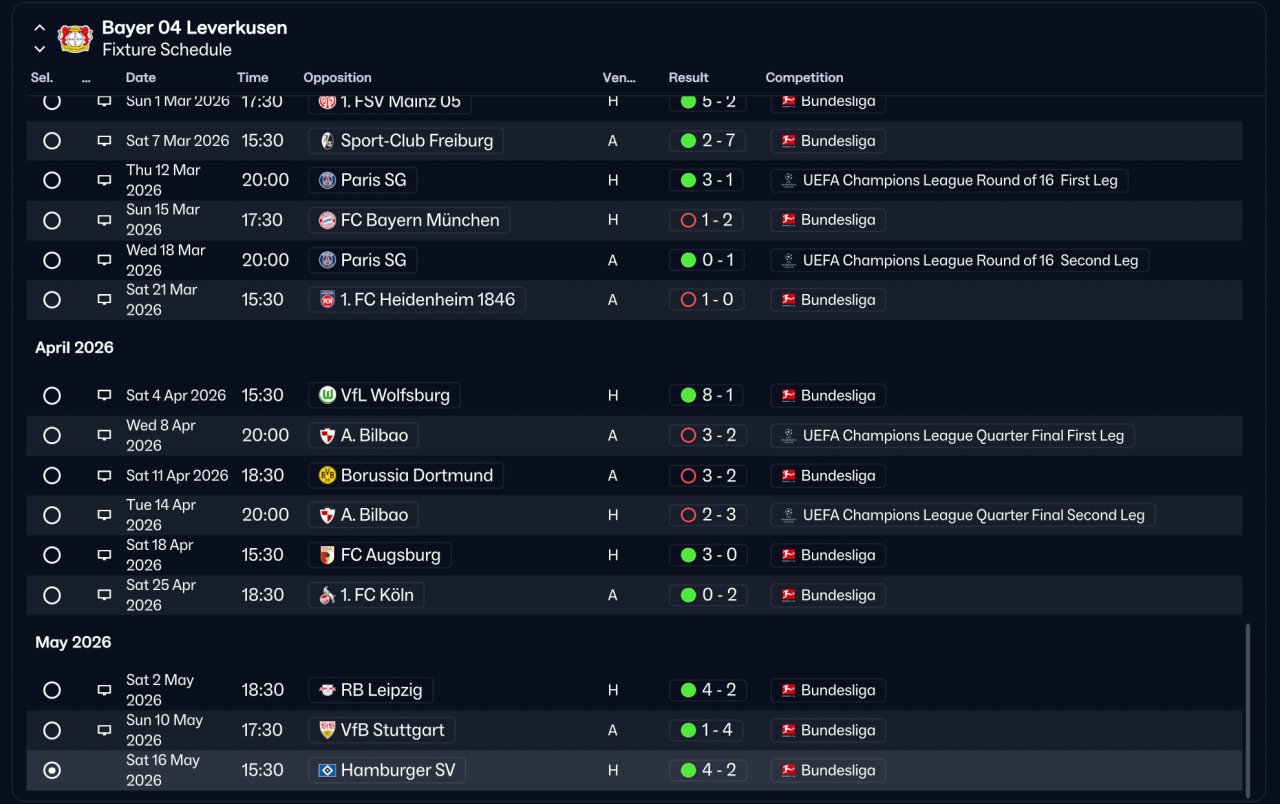The width and height of the screenshot is (1280, 804).
Task: Click the TV icon on the Paris SG home row
Action: coord(104,180)
